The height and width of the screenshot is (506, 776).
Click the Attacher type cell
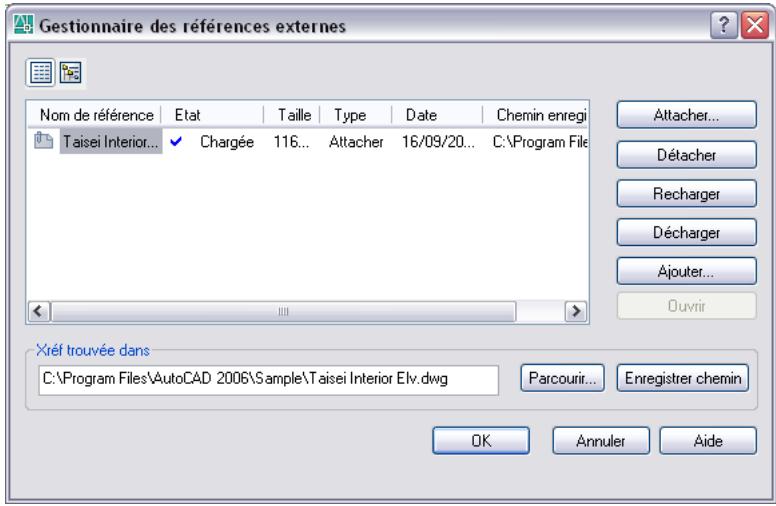[356, 142]
